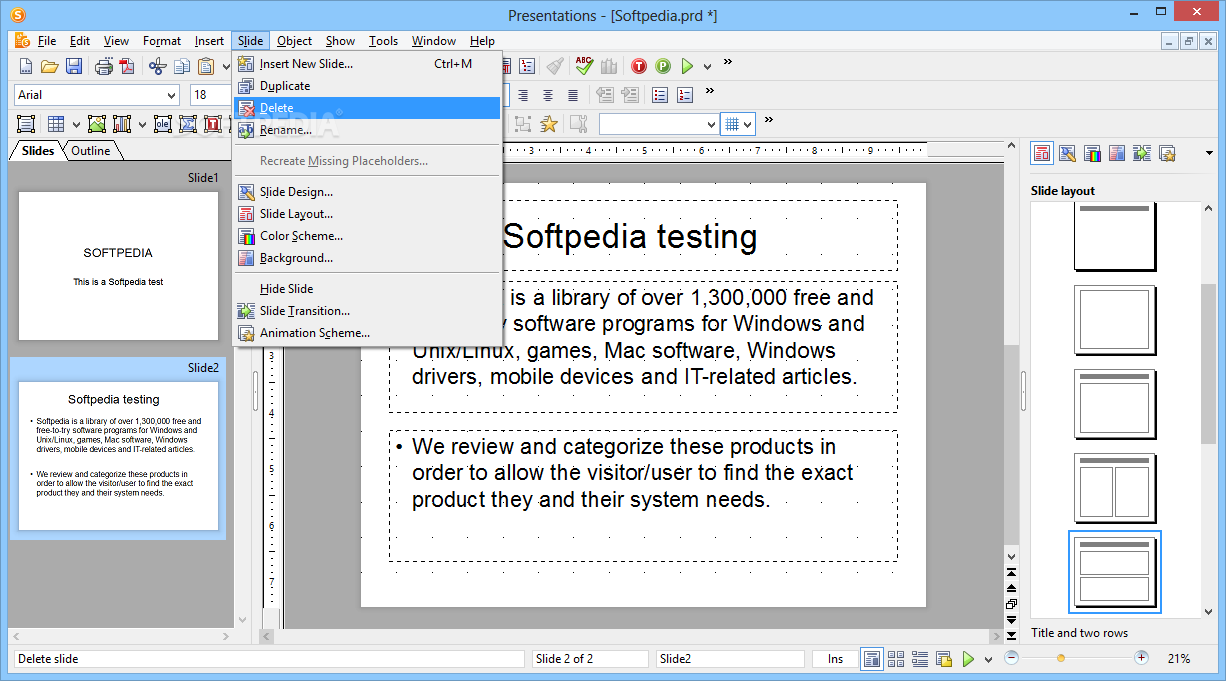Select the Slide1 thumbnail

pyautogui.click(x=118, y=265)
